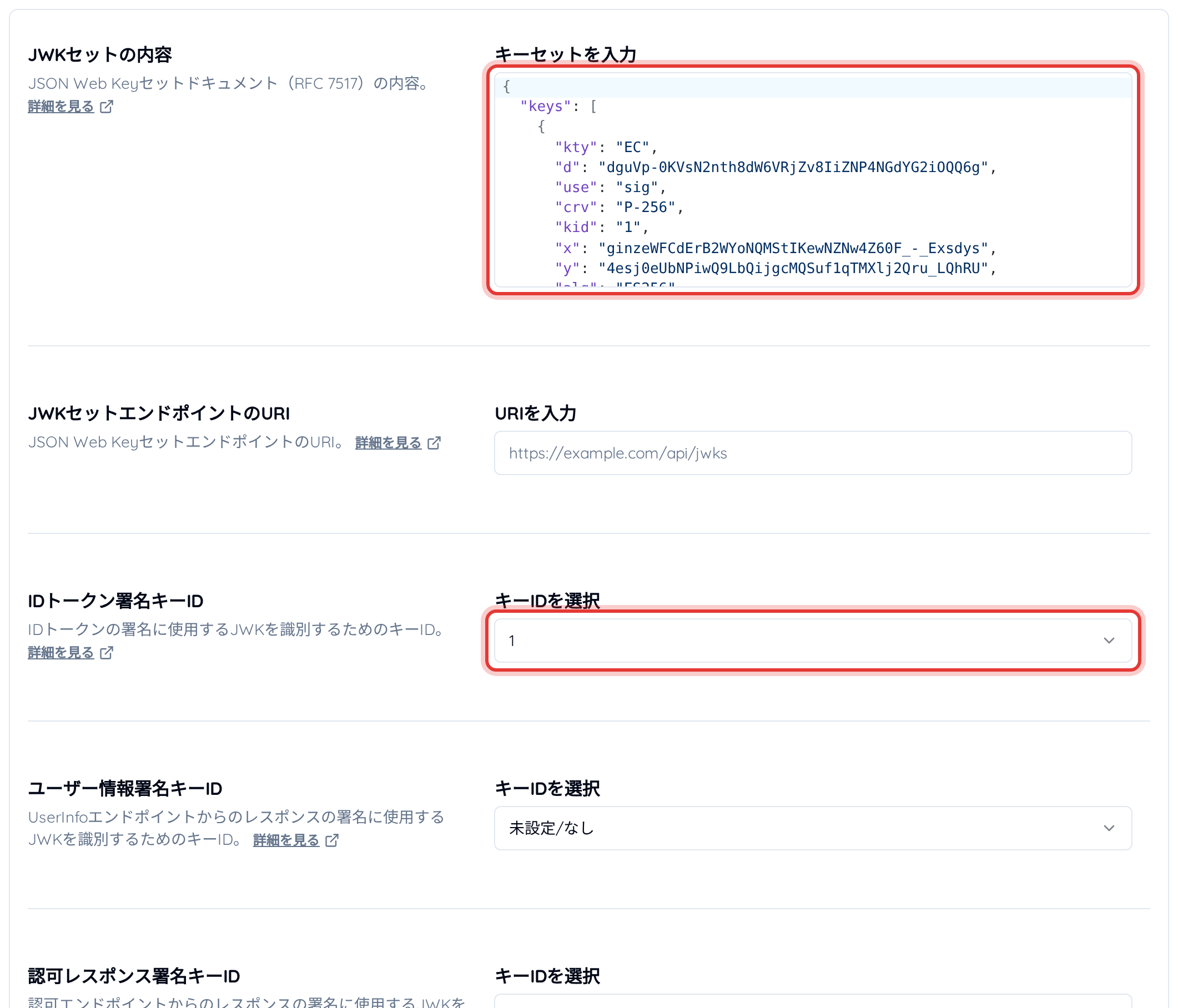Click the "kty": "EC" line in the editor
The height and width of the screenshot is (1008, 1178).
click(606, 147)
